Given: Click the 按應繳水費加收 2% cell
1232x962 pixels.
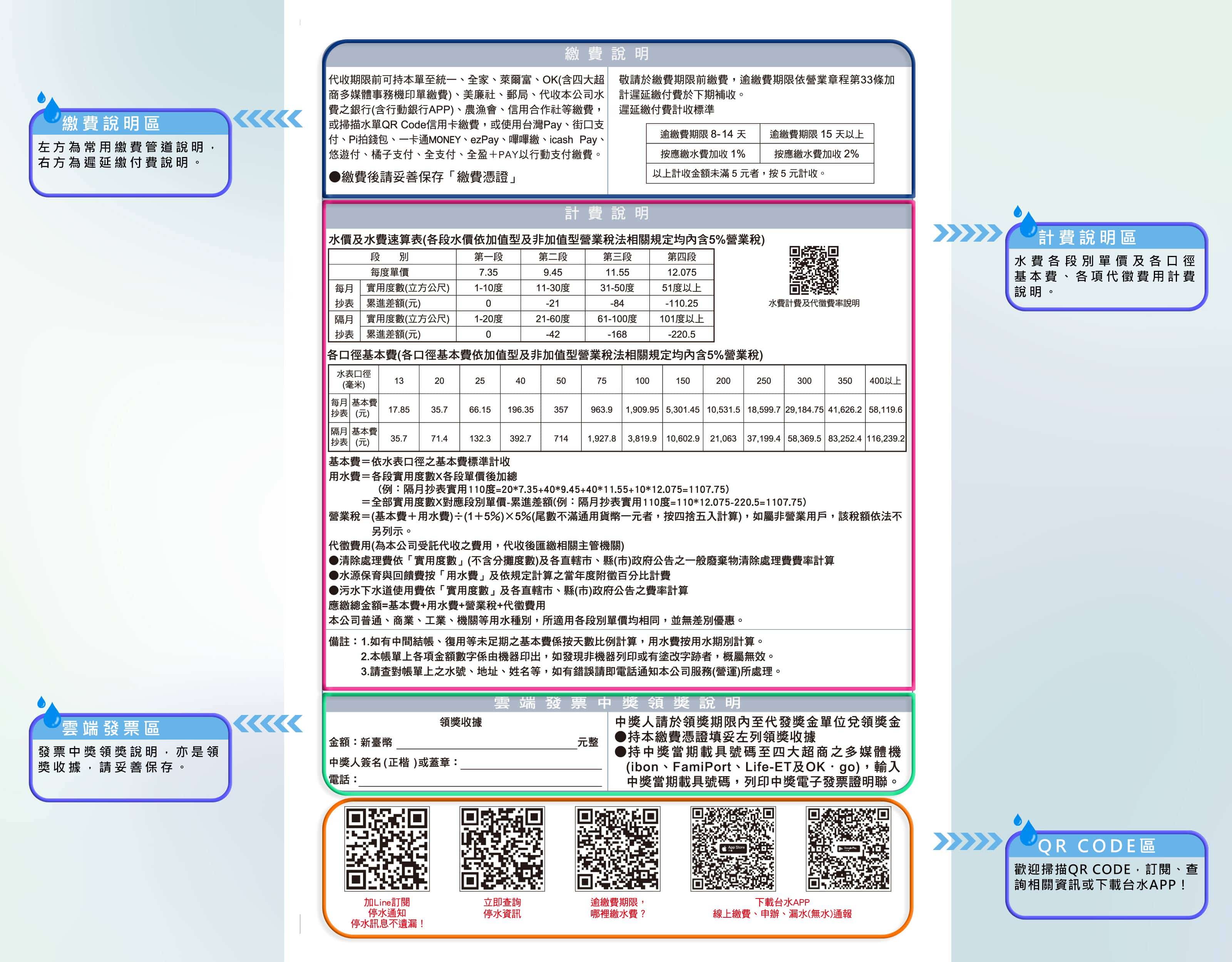Looking at the screenshot, I should pos(817,154).
